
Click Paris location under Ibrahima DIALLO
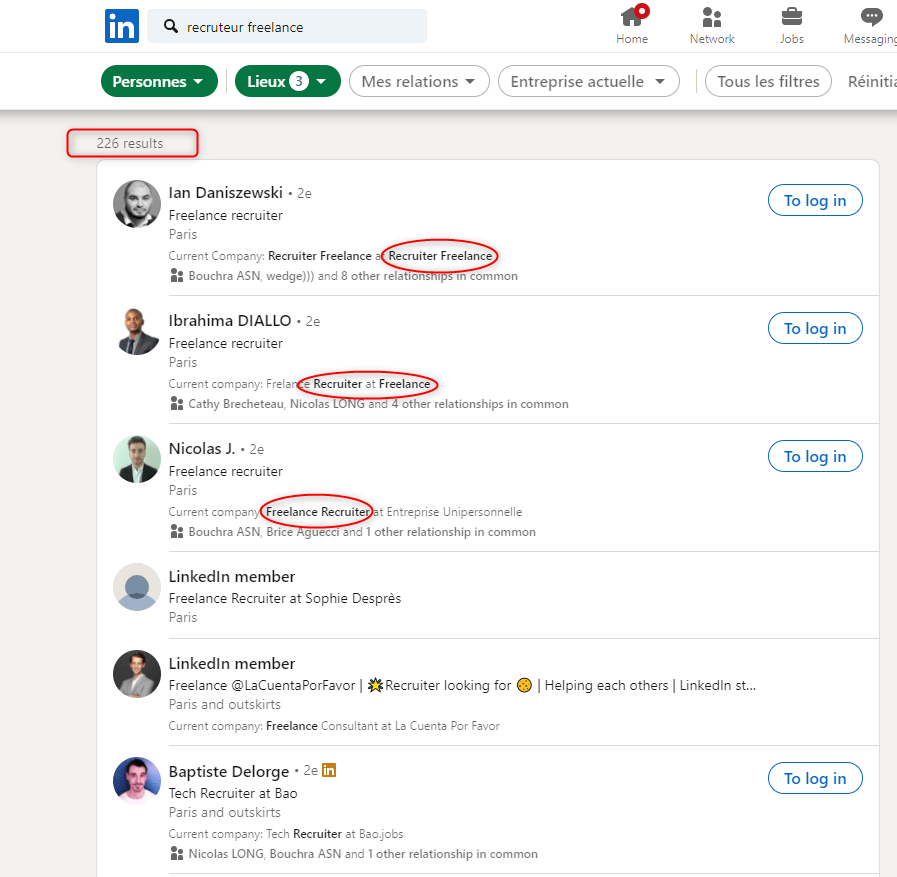click(183, 362)
